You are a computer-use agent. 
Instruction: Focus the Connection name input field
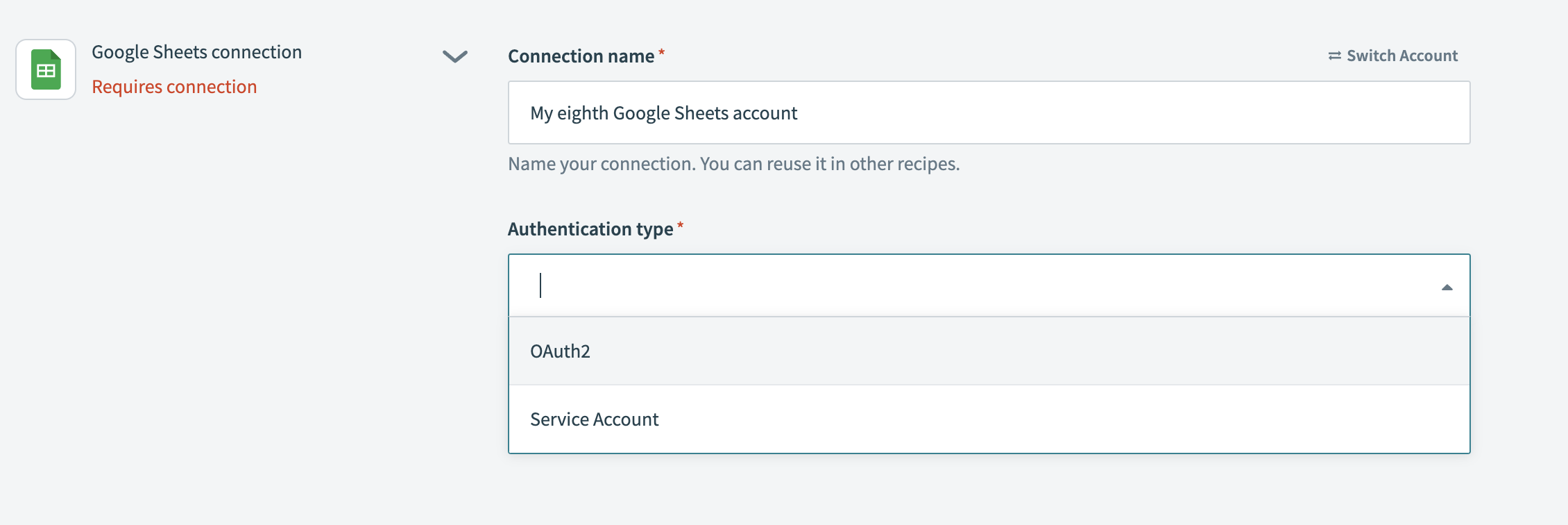point(989,112)
